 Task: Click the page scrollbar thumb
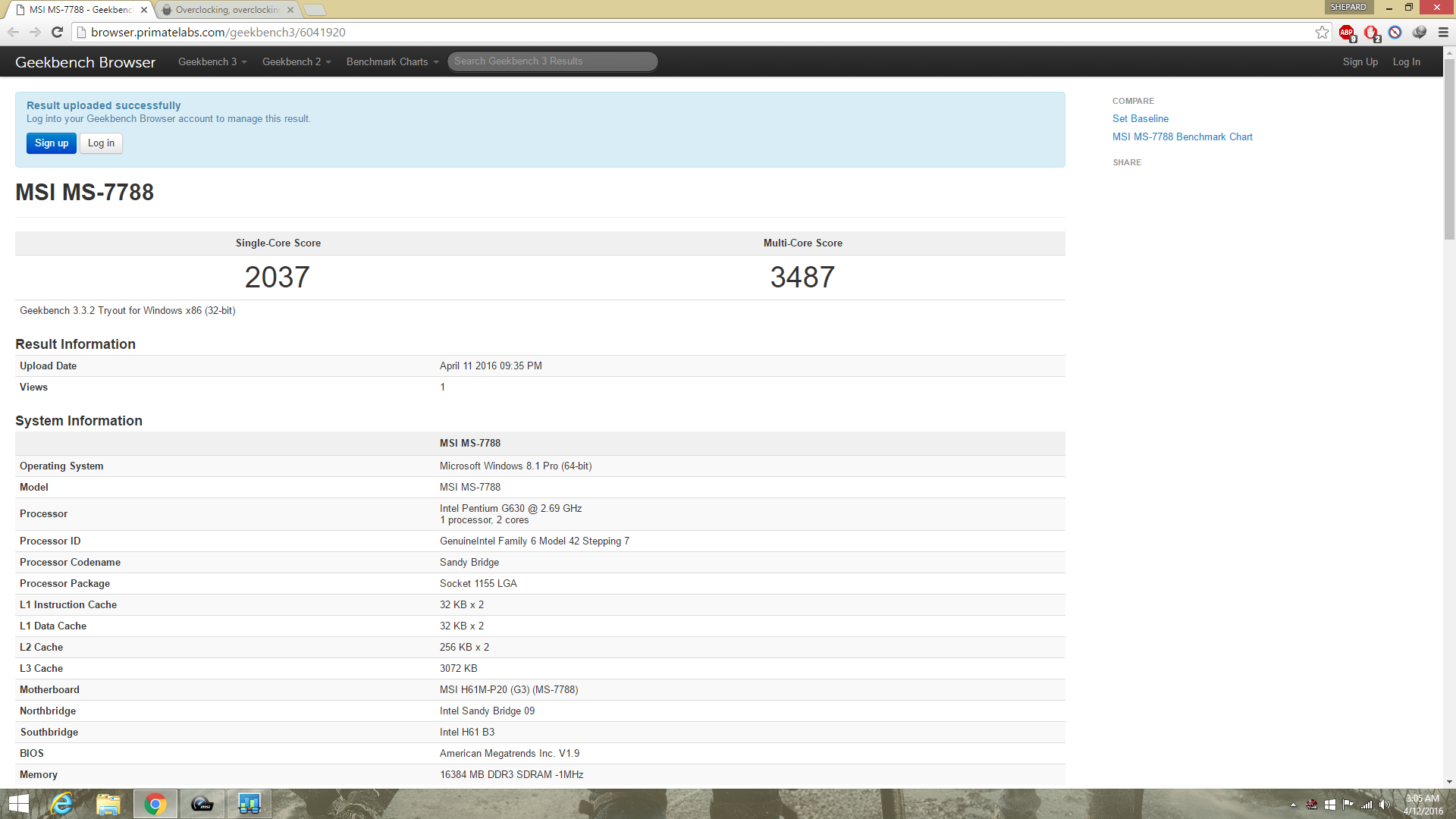(1449, 149)
